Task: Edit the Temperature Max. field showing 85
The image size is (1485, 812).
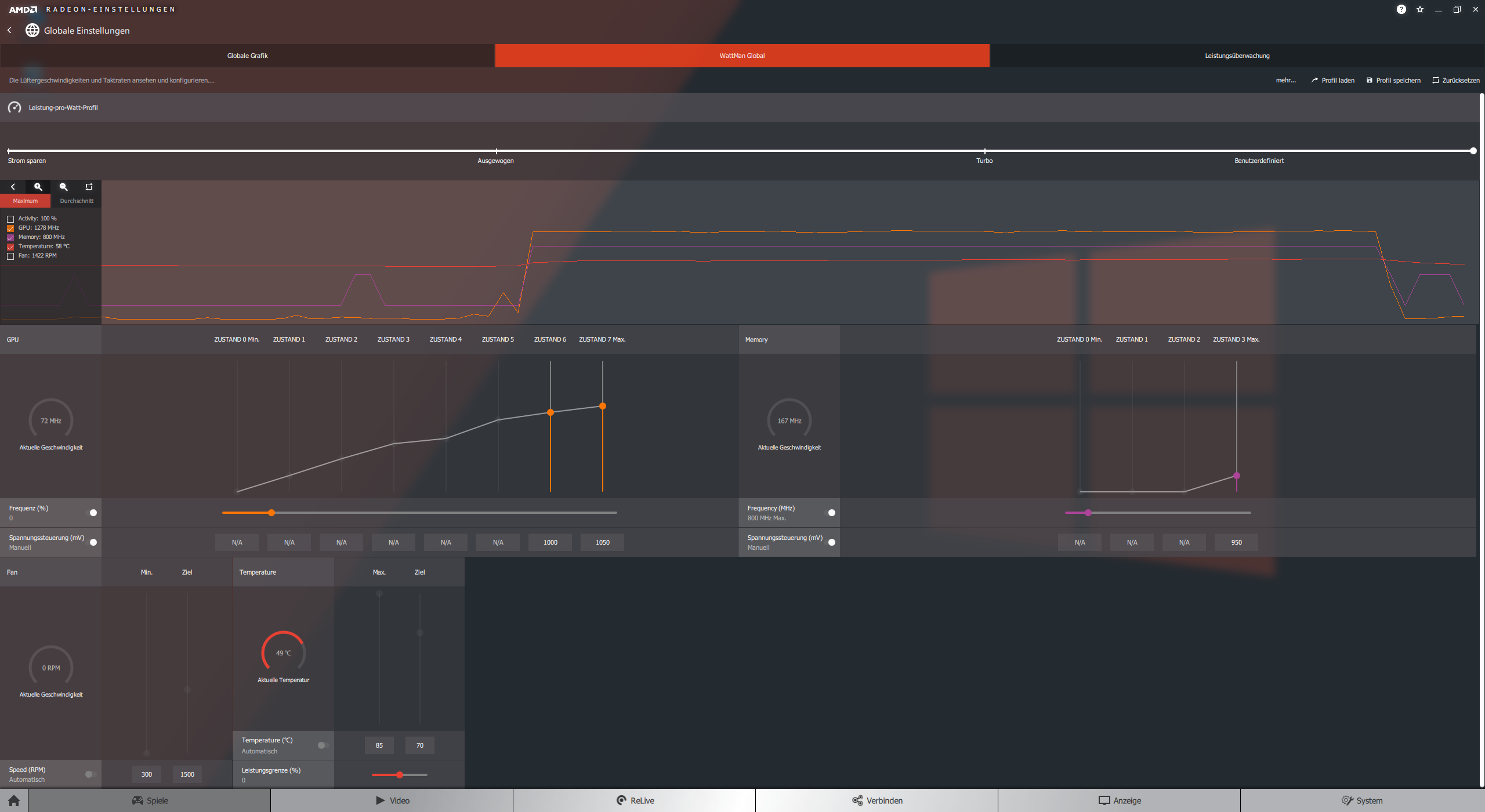Action: point(379,745)
